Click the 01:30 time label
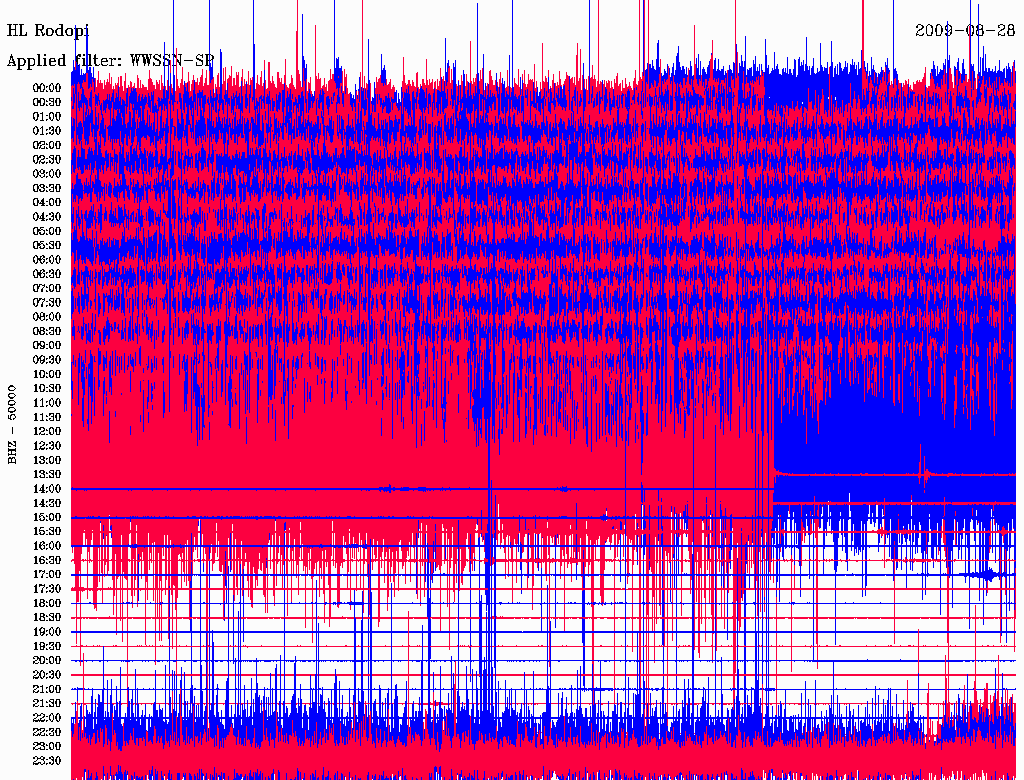The height and width of the screenshot is (780, 1024). [x=47, y=131]
